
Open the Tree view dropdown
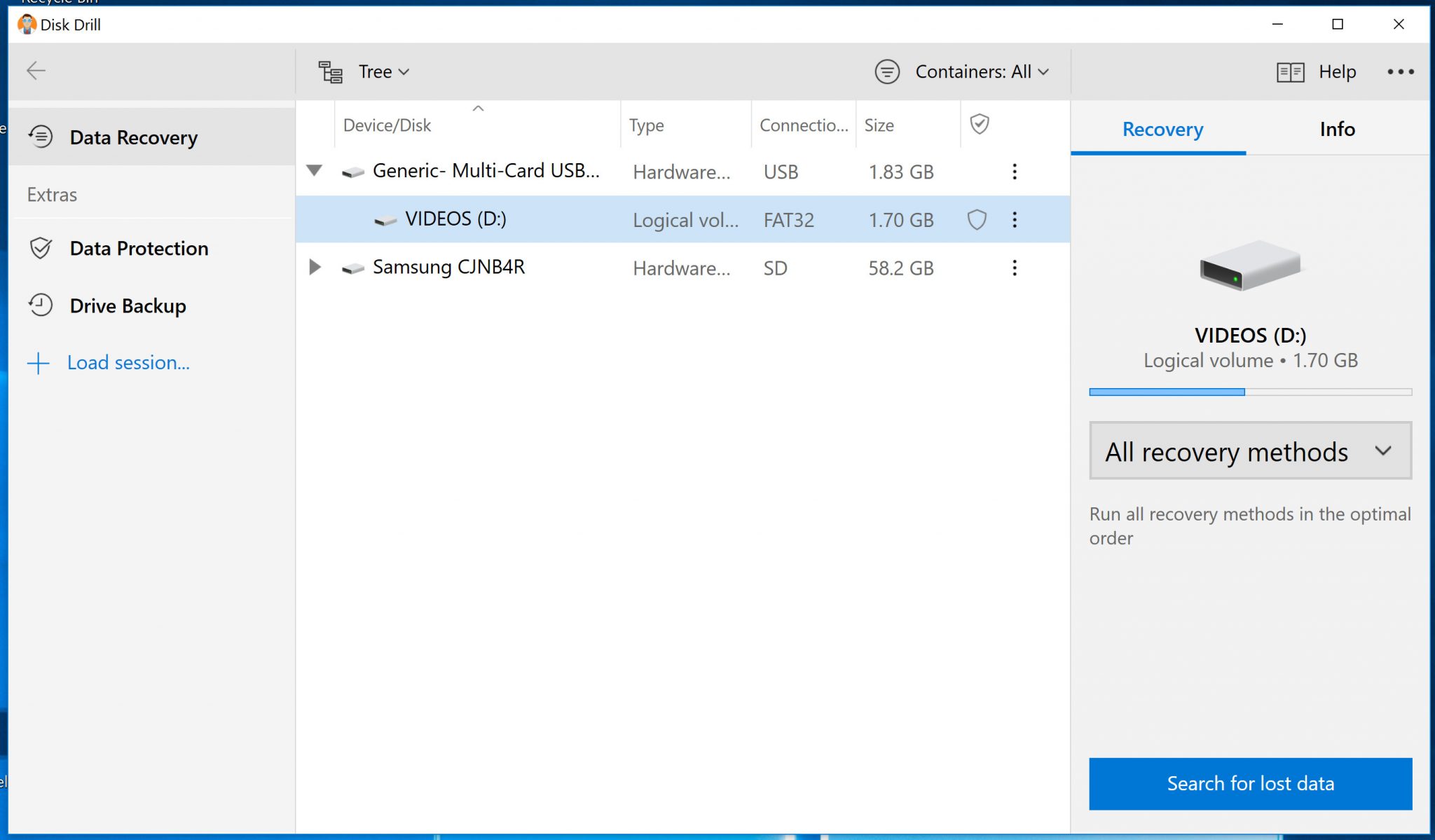point(384,71)
